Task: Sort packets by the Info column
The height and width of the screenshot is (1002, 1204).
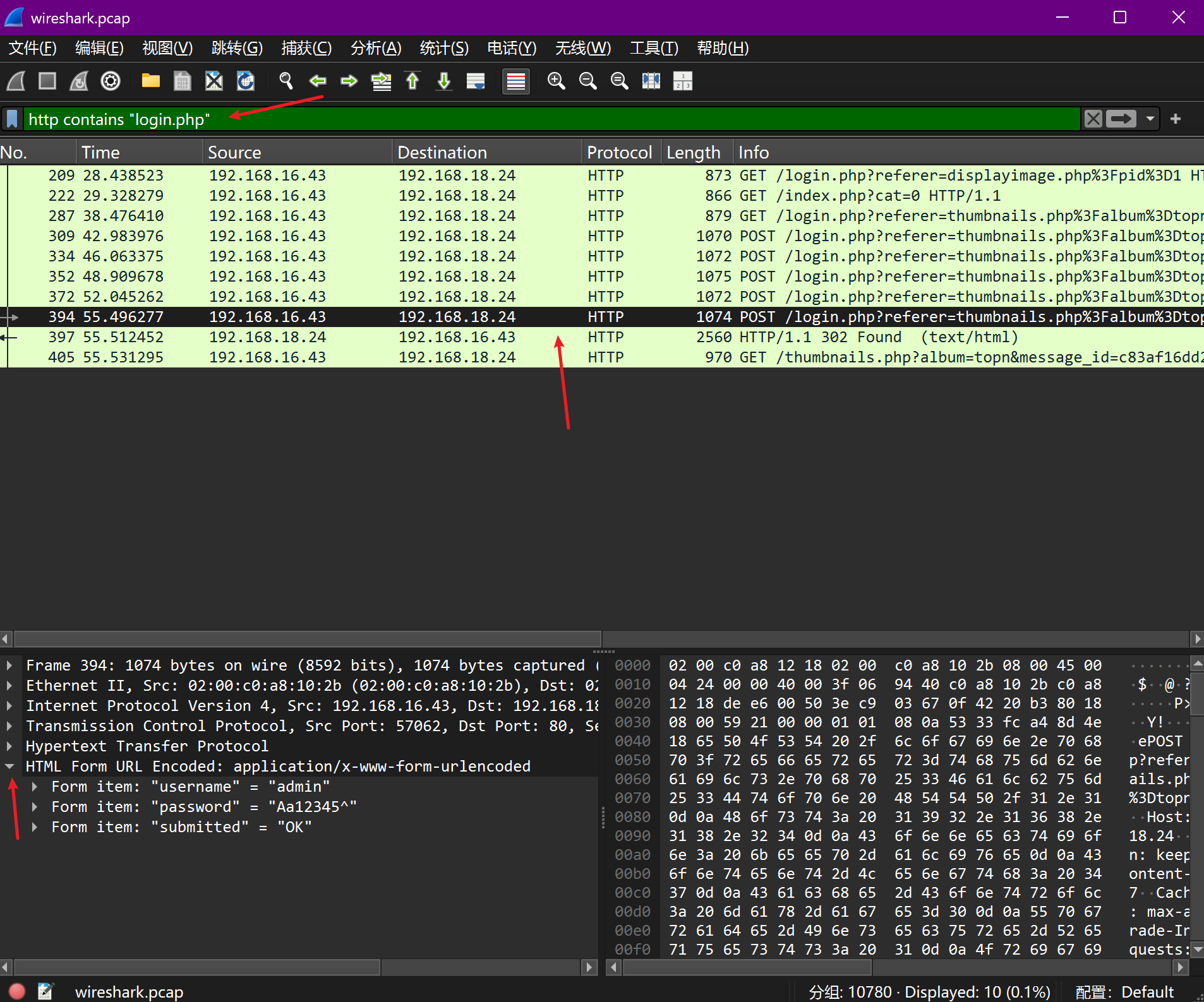Action: click(x=969, y=152)
